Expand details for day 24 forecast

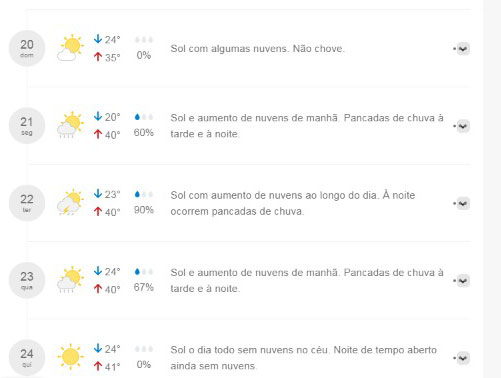pyautogui.click(x=463, y=358)
